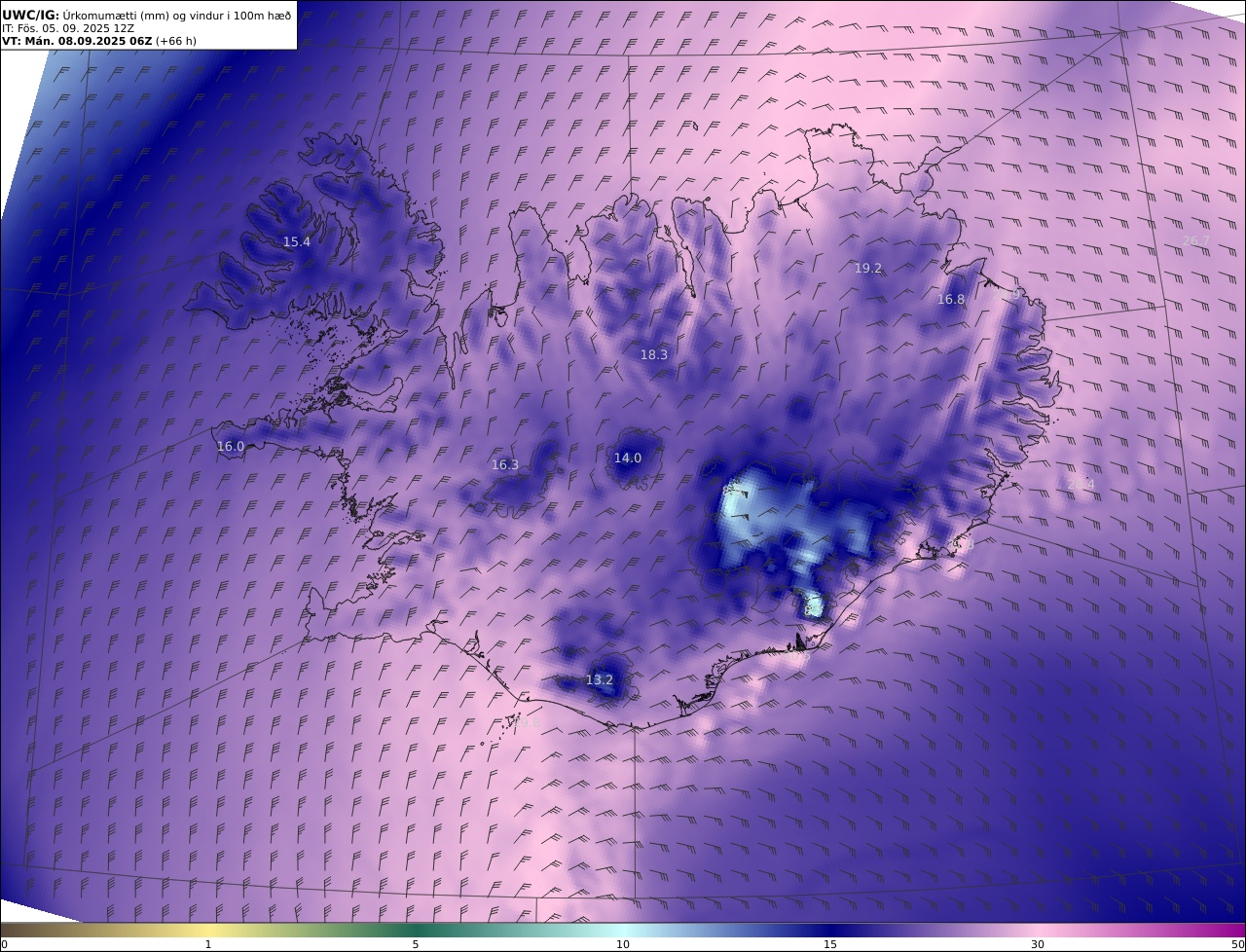The width and height of the screenshot is (1246, 952).
Task: Click the 19.2 value label
Action: click(x=868, y=269)
